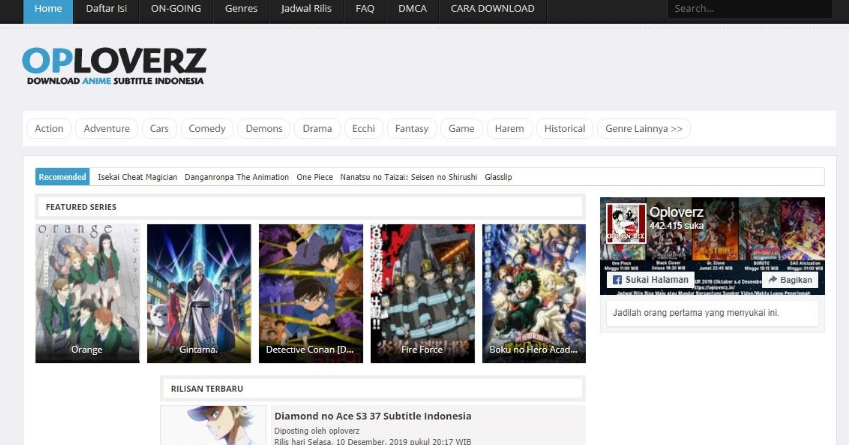
Task: Select the Comedy genre tag
Action: (207, 129)
